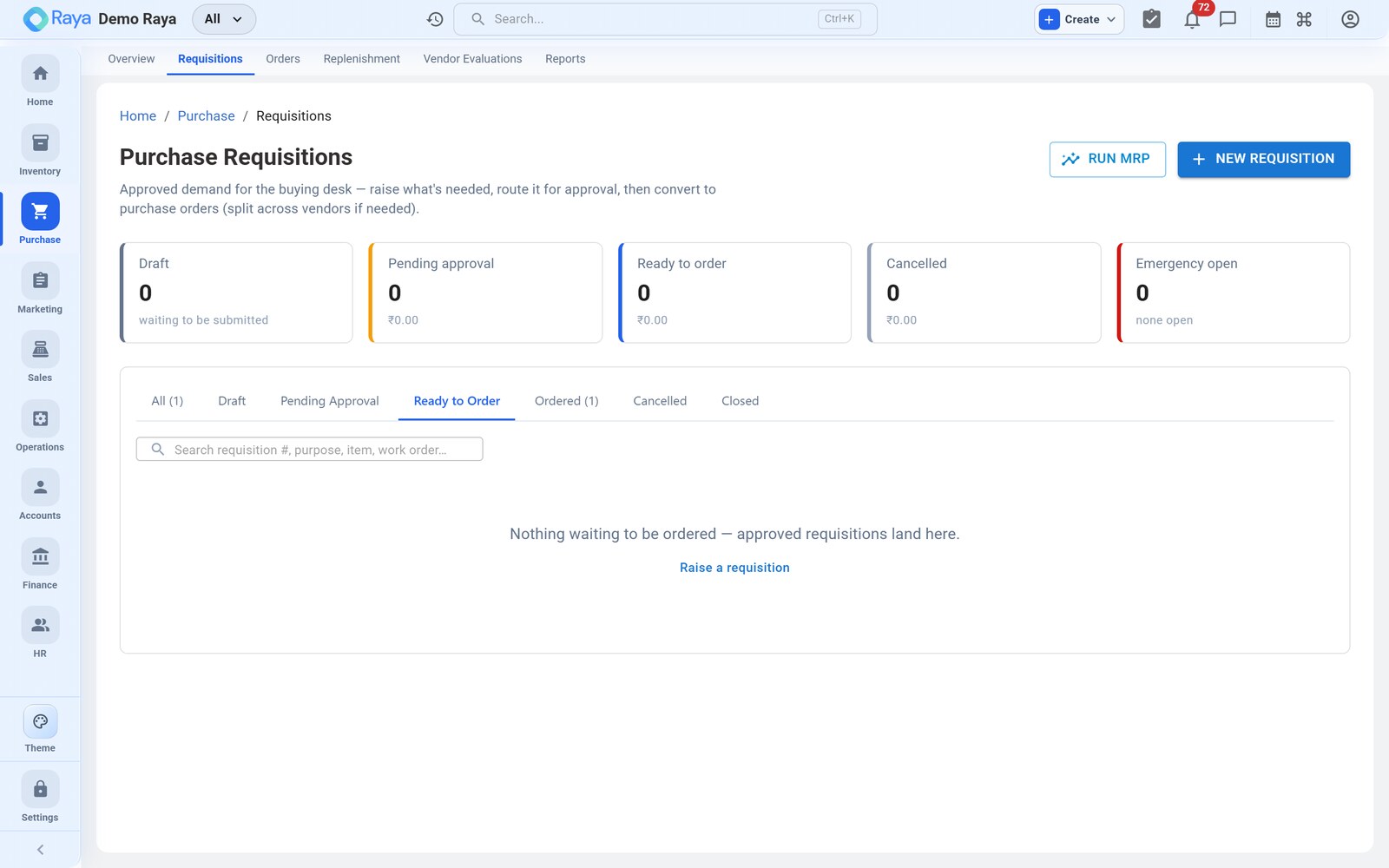Image resolution: width=1389 pixels, height=868 pixels.
Task: Open the Sales module icon
Action: [x=40, y=350]
